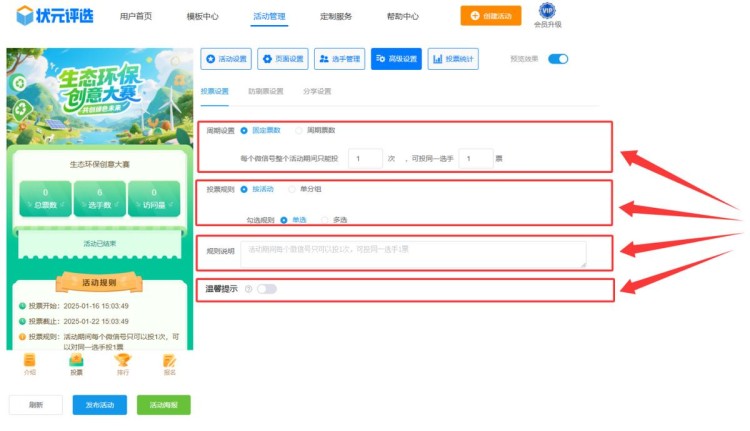Image resolution: width=750 pixels, height=431 pixels.
Task: Toggle the 预览效果 switch
Action: click(558, 59)
